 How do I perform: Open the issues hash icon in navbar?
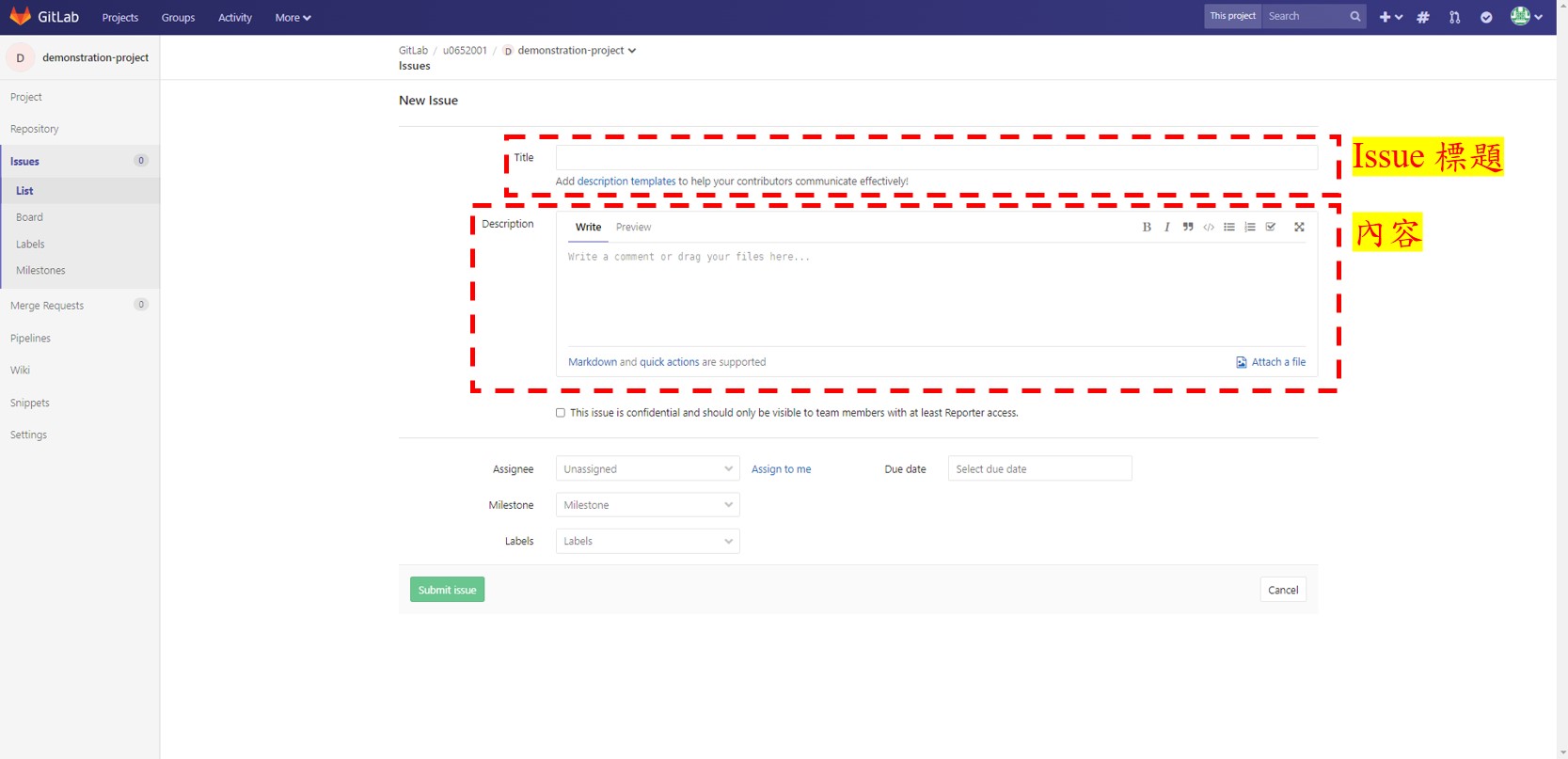pos(1423,17)
